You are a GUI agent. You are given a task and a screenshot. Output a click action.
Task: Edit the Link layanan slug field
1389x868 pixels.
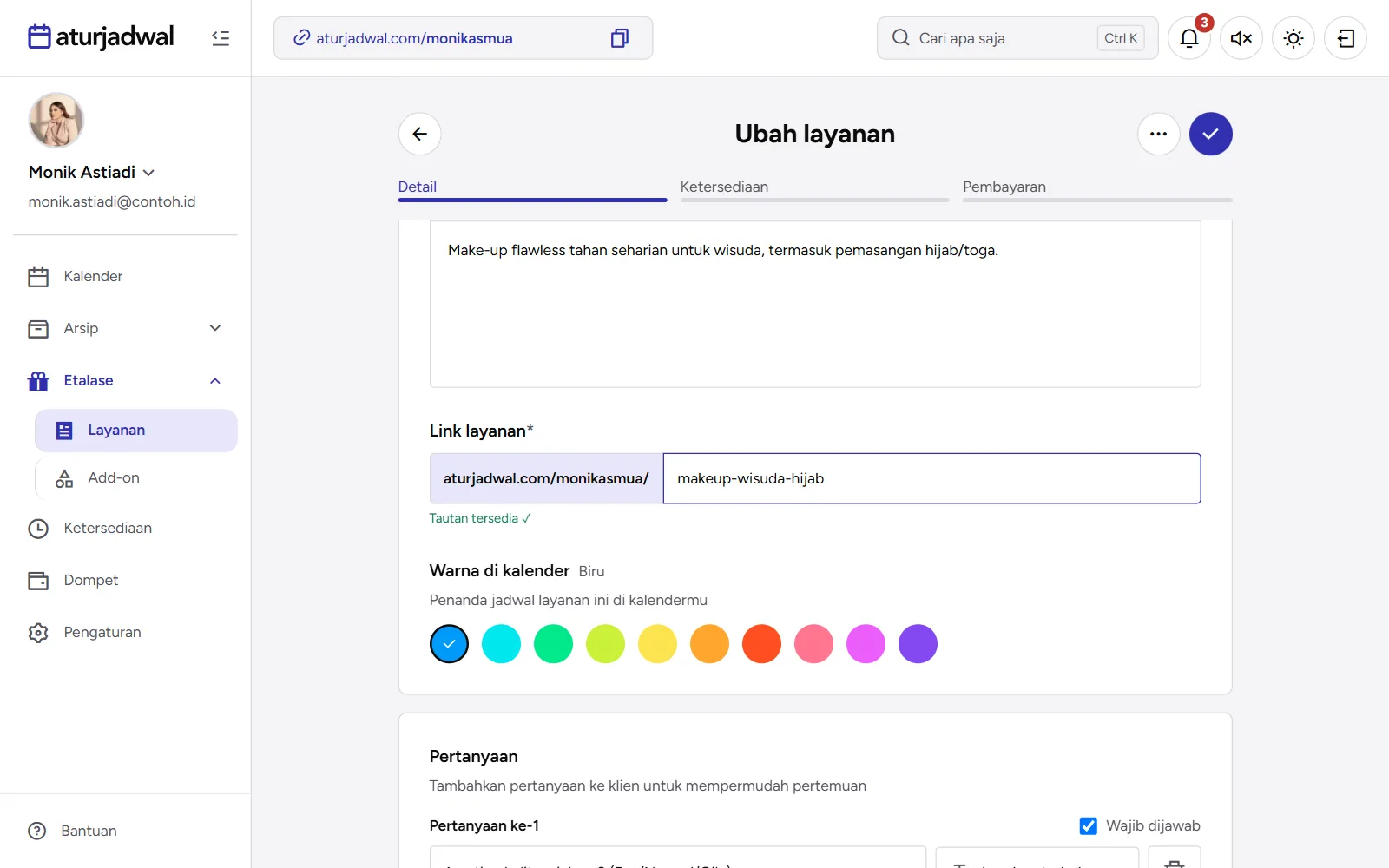coord(931,478)
